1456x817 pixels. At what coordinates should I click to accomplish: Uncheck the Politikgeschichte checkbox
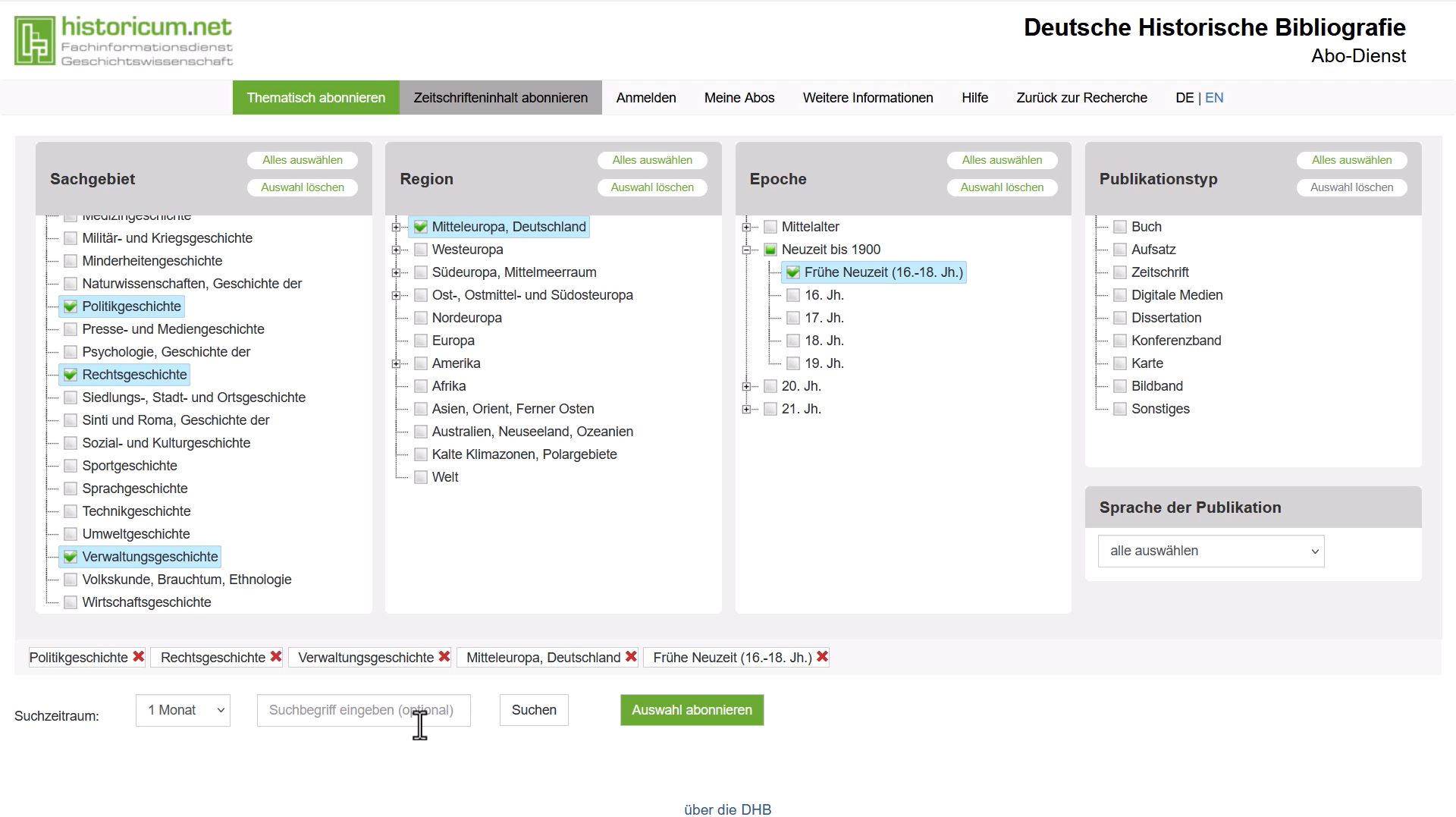pyautogui.click(x=71, y=306)
